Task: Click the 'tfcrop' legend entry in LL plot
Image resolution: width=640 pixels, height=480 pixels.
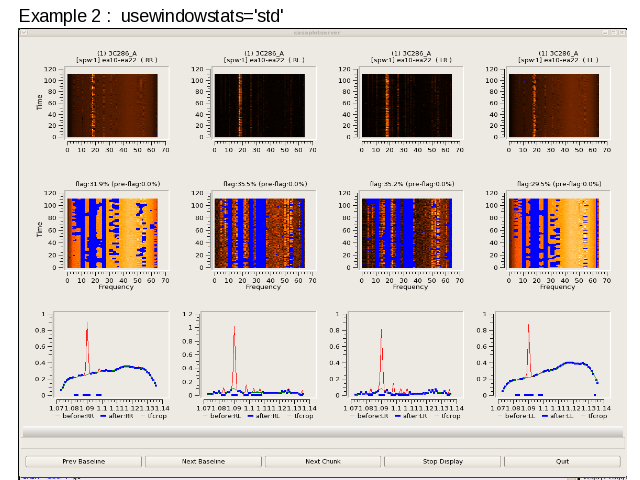Action: 594,416
